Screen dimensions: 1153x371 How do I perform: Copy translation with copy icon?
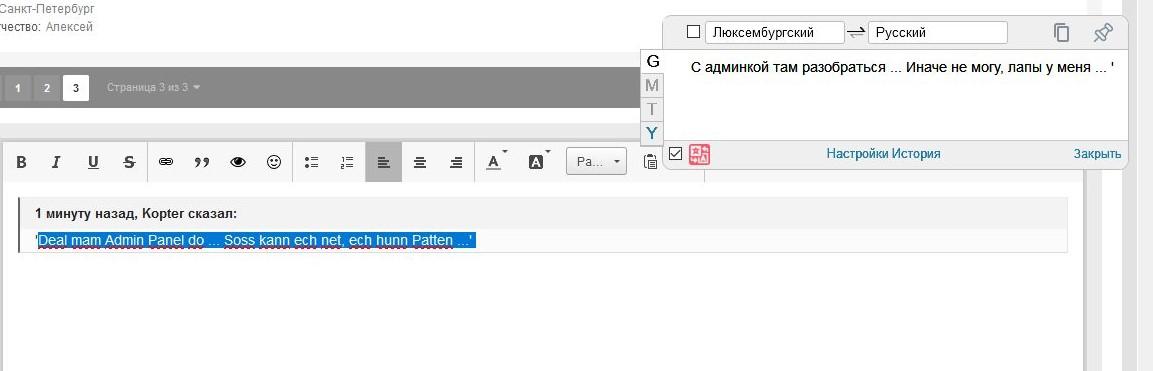pos(1061,32)
